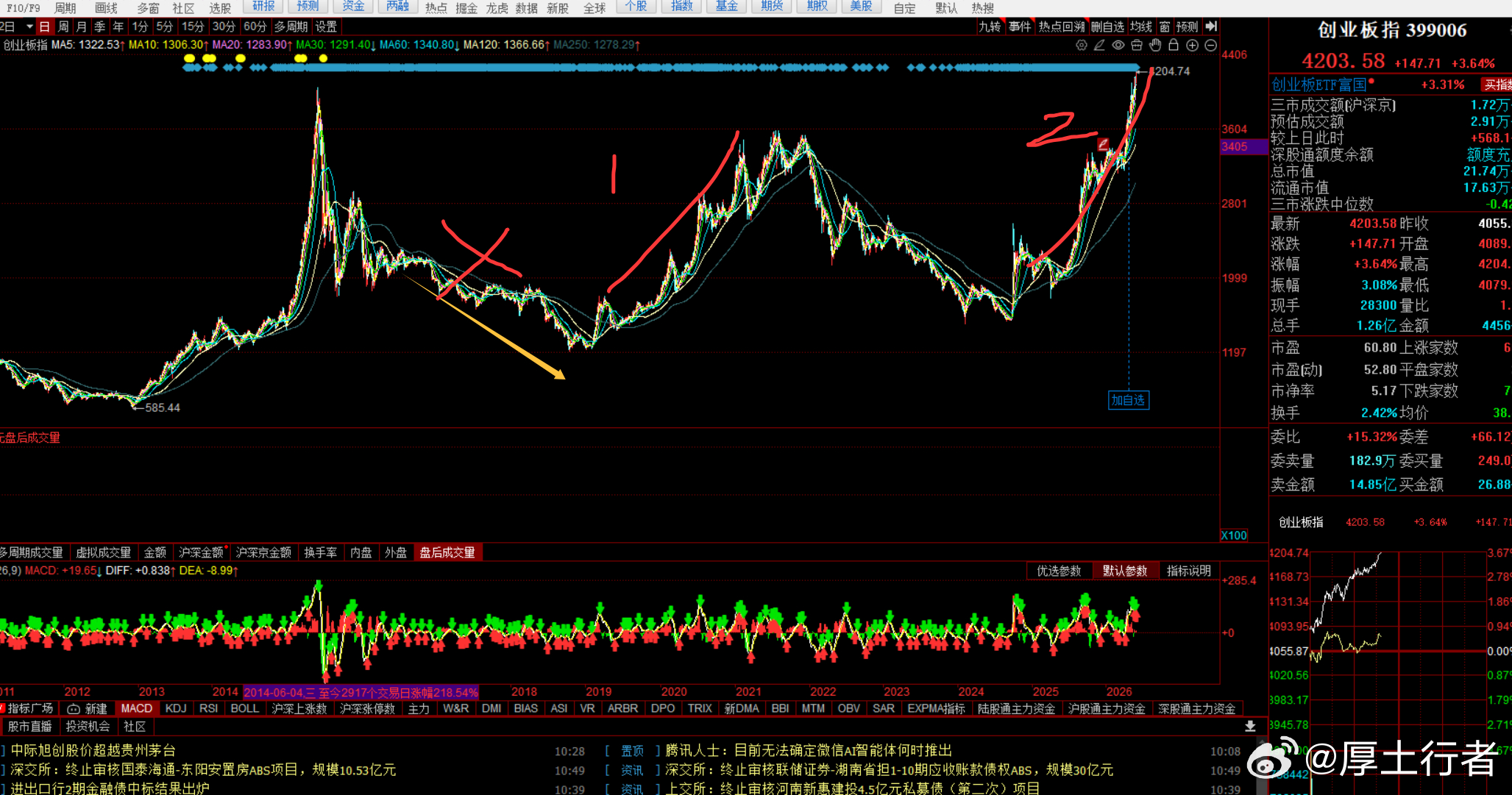This screenshot has height=795, width=1512.
Task: Toggle the chart lock icon
Action: (x=1174, y=45)
